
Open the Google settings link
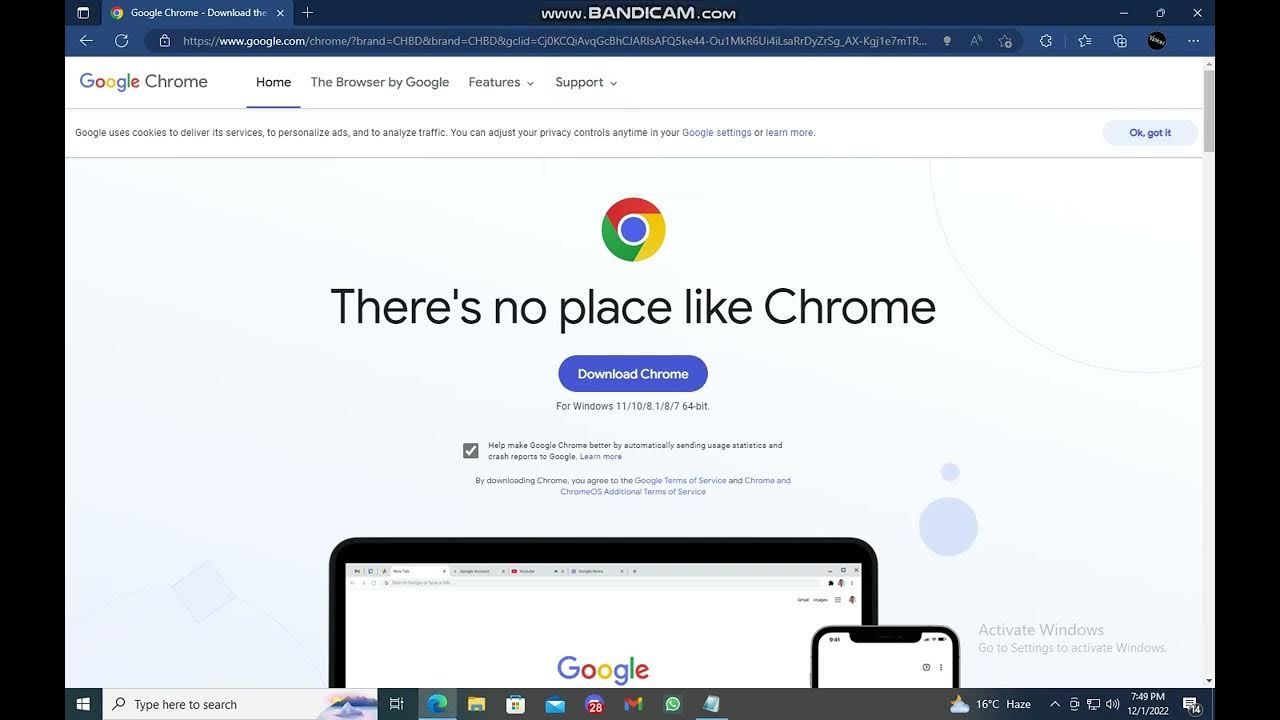coord(716,132)
